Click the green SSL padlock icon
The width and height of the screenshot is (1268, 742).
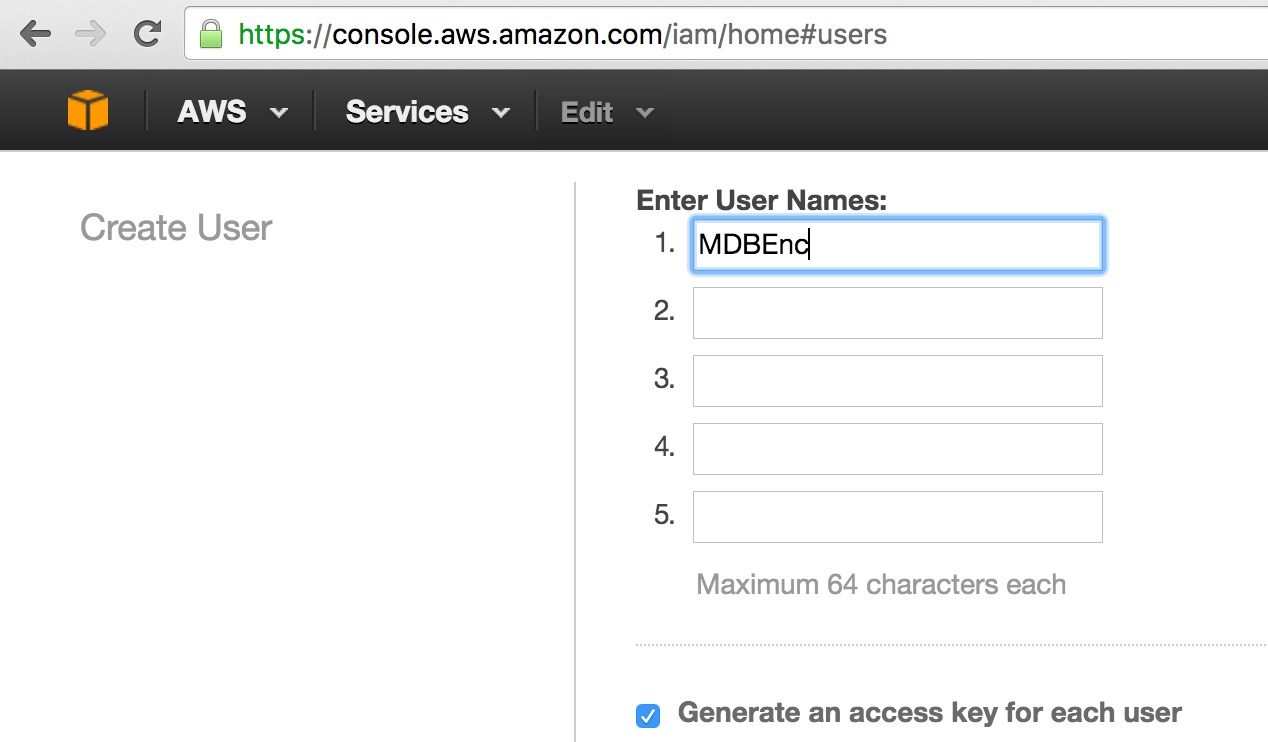coord(210,34)
